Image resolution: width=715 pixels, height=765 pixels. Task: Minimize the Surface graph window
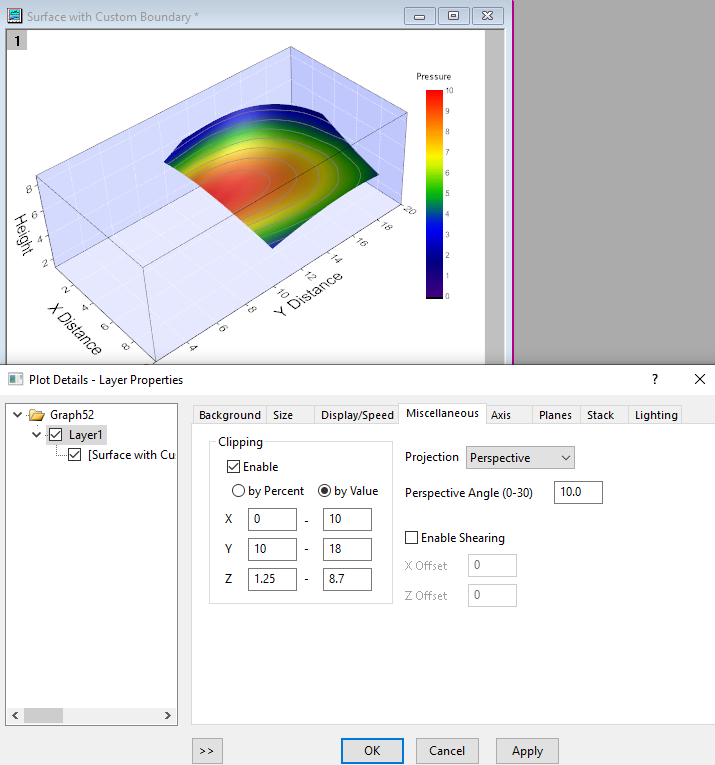coord(420,17)
